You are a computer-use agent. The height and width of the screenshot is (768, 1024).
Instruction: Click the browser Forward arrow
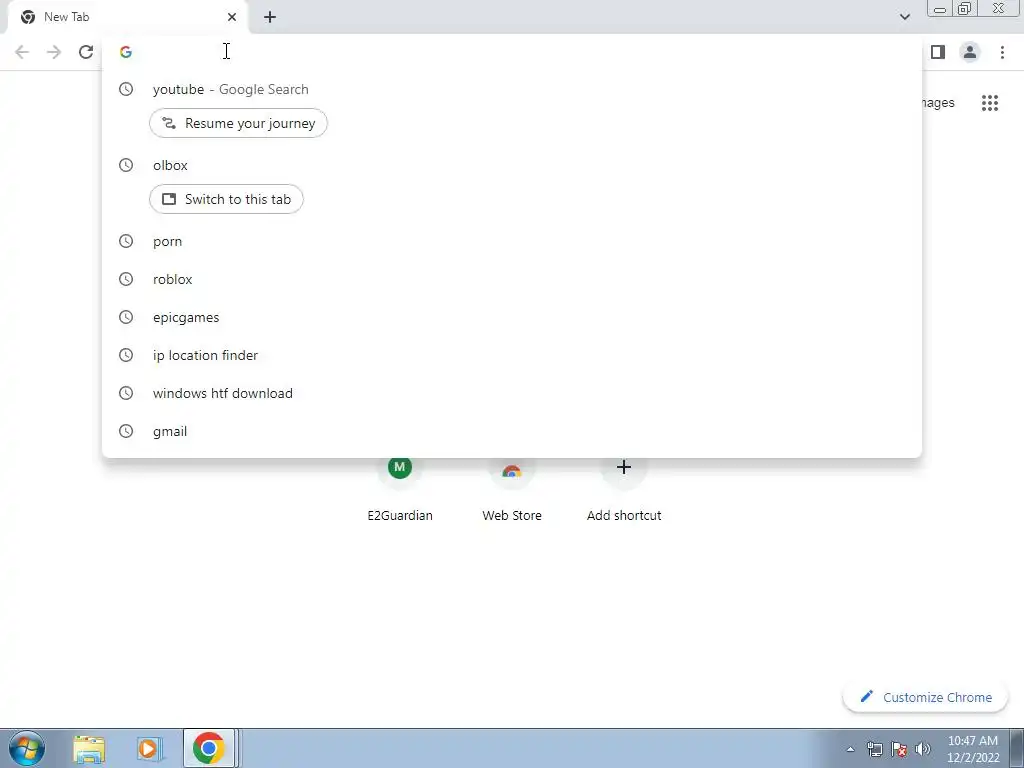tap(54, 52)
